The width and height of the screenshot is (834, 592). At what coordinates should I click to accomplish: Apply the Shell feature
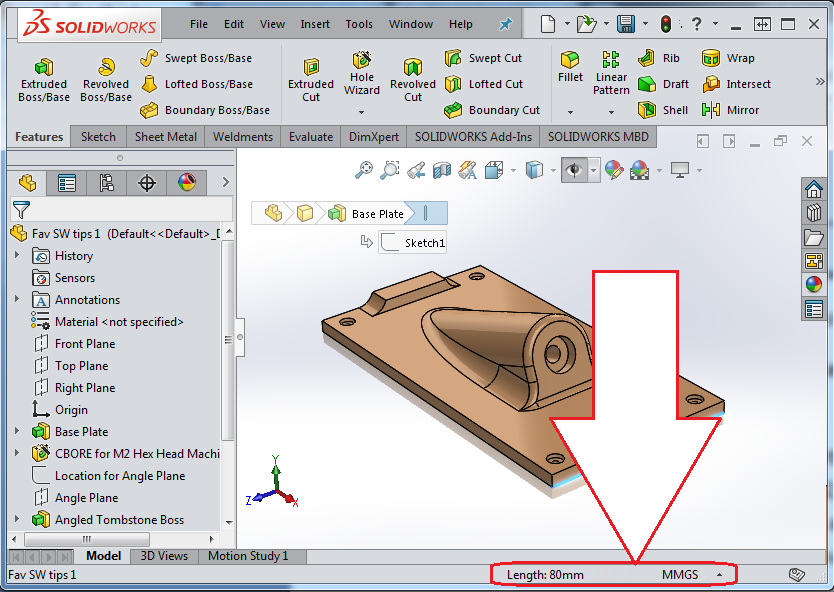point(663,110)
